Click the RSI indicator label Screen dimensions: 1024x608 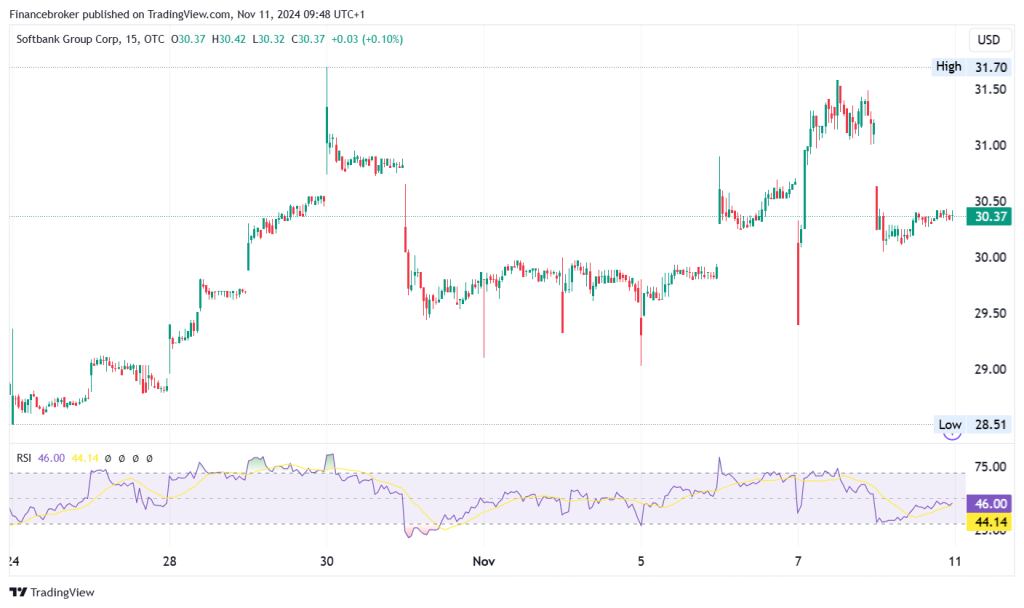click(x=24, y=458)
